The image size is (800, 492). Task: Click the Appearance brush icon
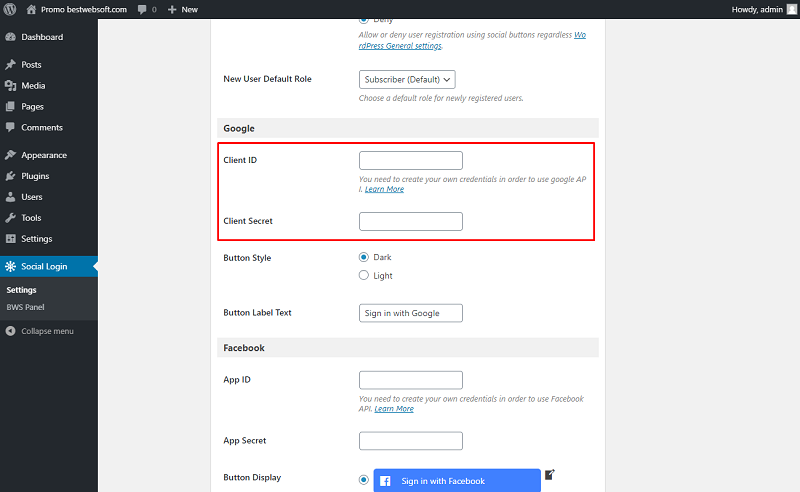click(x=10, y=155)
